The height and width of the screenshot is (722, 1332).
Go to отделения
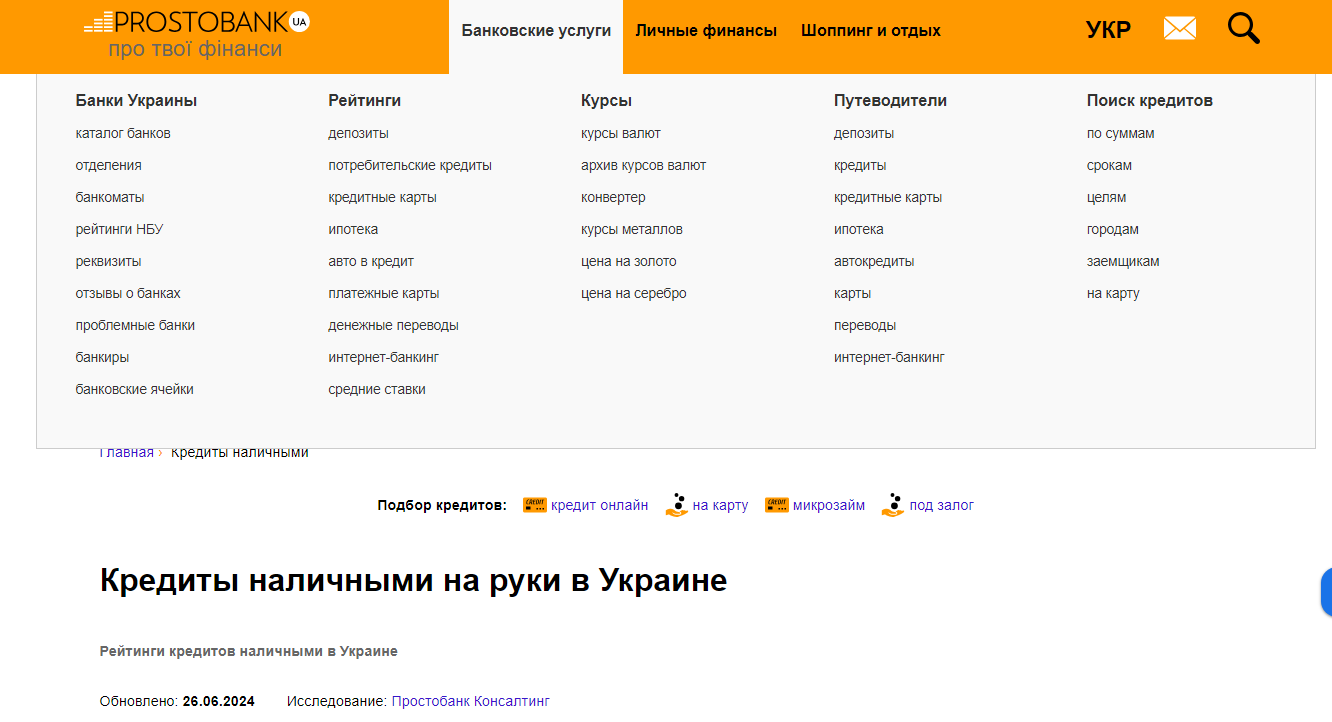(x=109, y=165)
